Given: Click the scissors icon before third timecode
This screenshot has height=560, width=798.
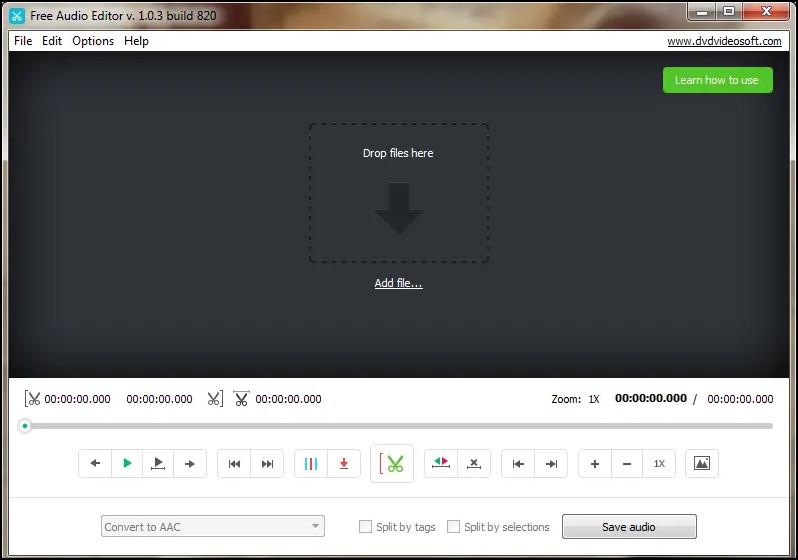Looking at the screenshot, I should pyautogui.click(x=241, y=399).
